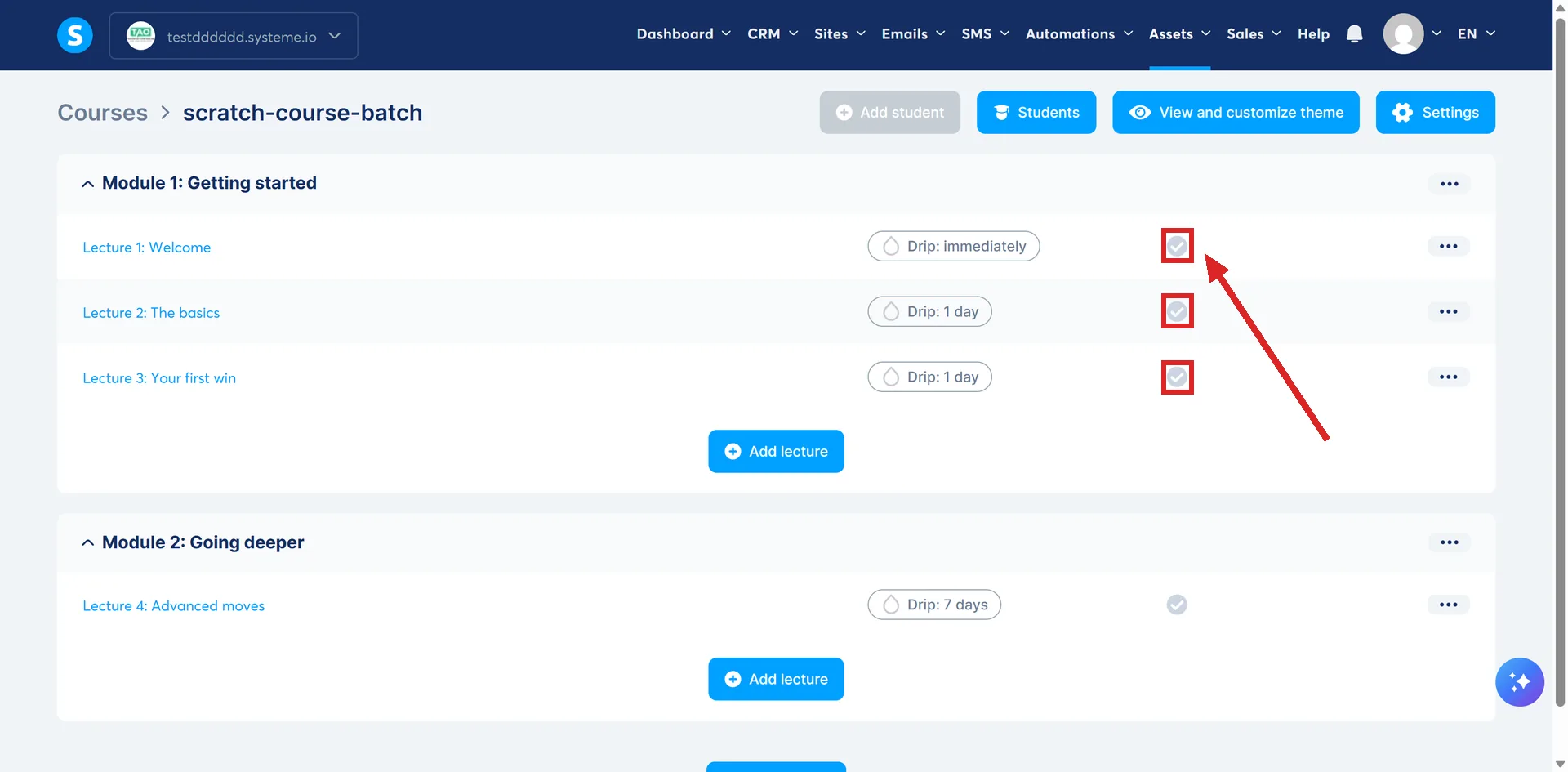
Task: Toggle publish checkmark for Lecture 4: Advanced moves
Action: 1177,605
